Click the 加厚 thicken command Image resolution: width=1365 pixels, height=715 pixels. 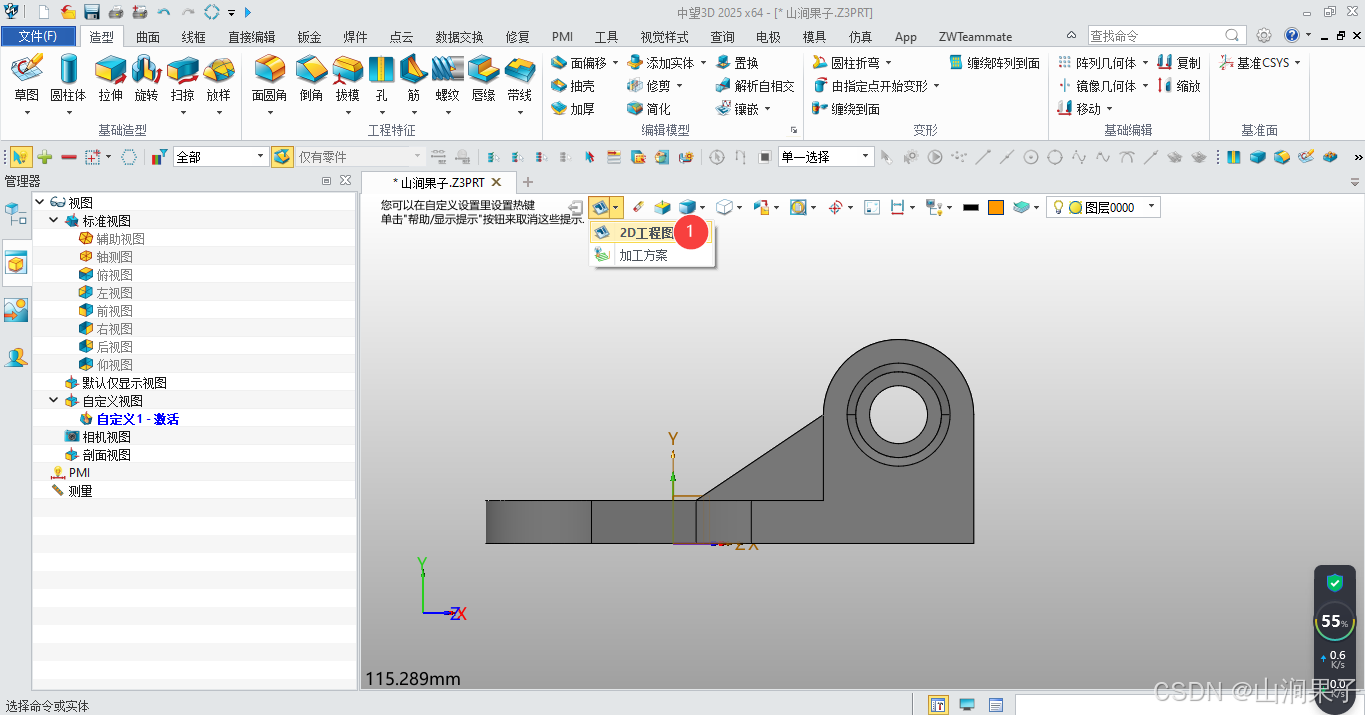(x=572, y=109)
